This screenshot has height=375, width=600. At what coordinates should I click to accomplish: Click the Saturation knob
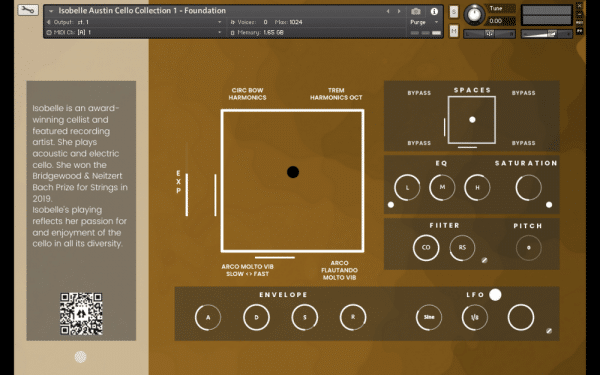pos(528,188)
